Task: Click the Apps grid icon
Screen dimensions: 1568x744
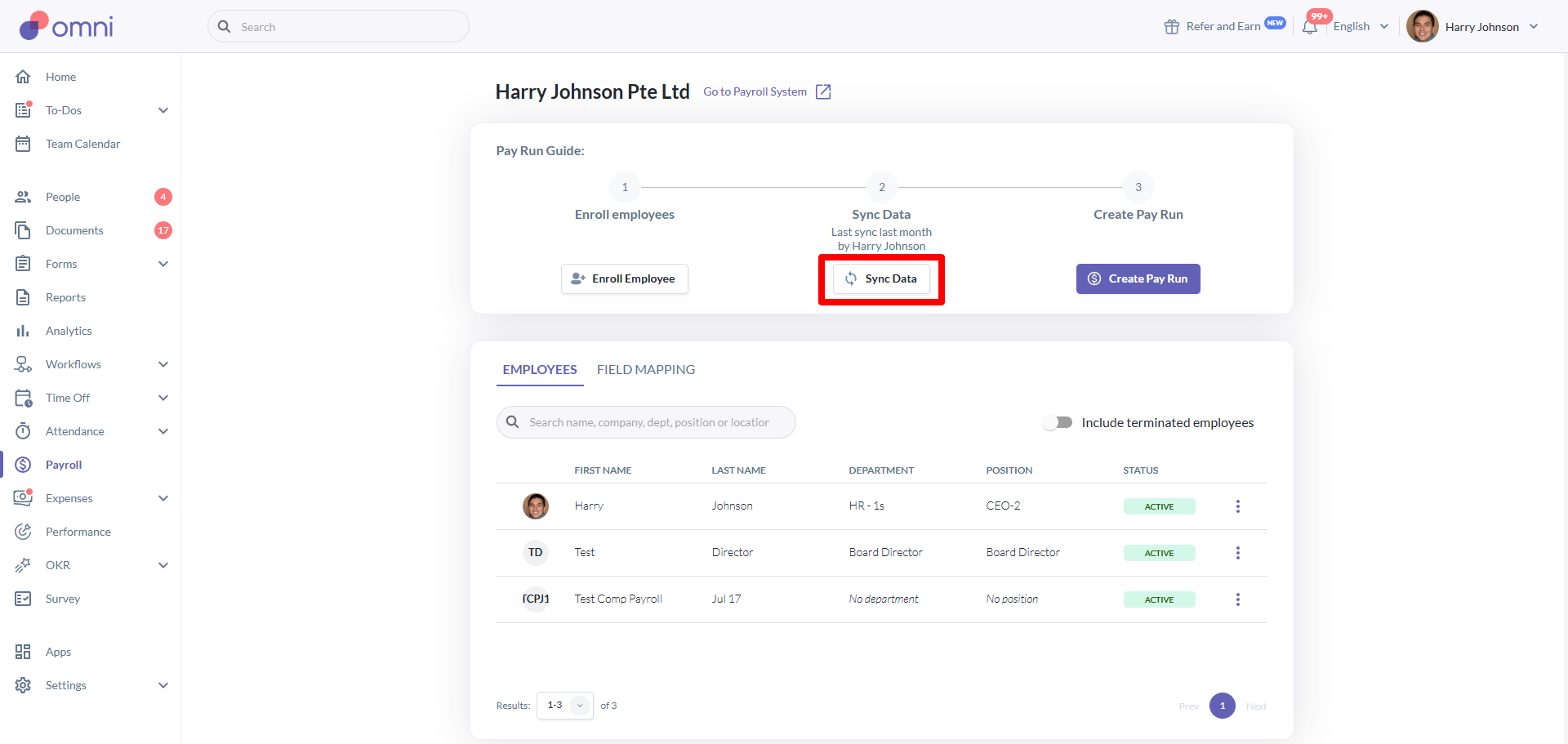Action: (x=23, y=652)
